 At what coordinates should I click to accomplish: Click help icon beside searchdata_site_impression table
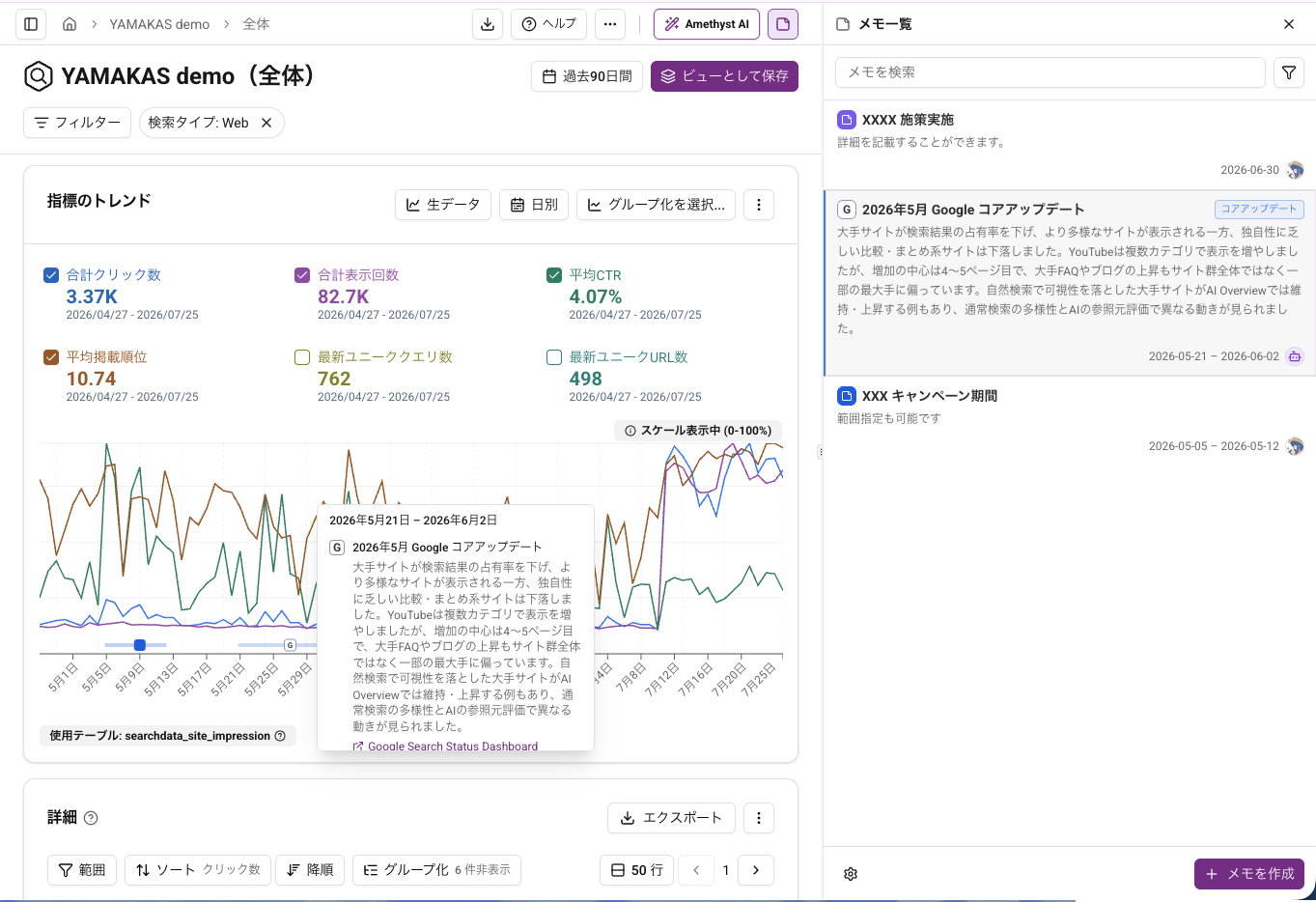280,736
